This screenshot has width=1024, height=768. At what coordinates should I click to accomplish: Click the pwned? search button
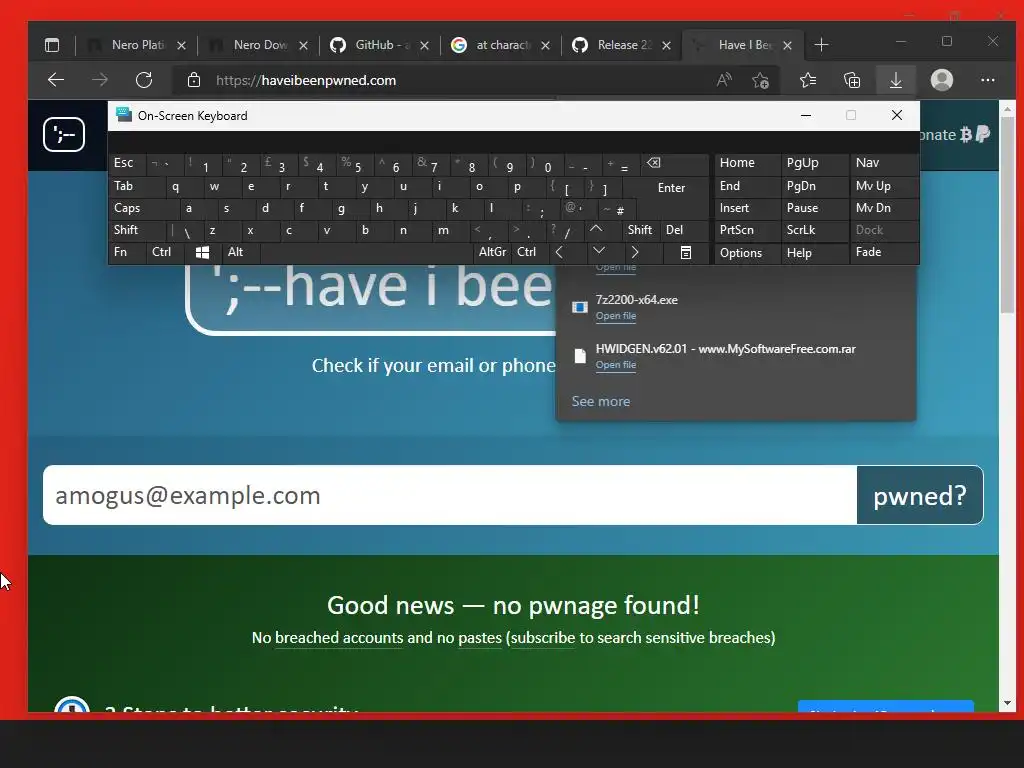pyautogui.click(x=920, y=496)
